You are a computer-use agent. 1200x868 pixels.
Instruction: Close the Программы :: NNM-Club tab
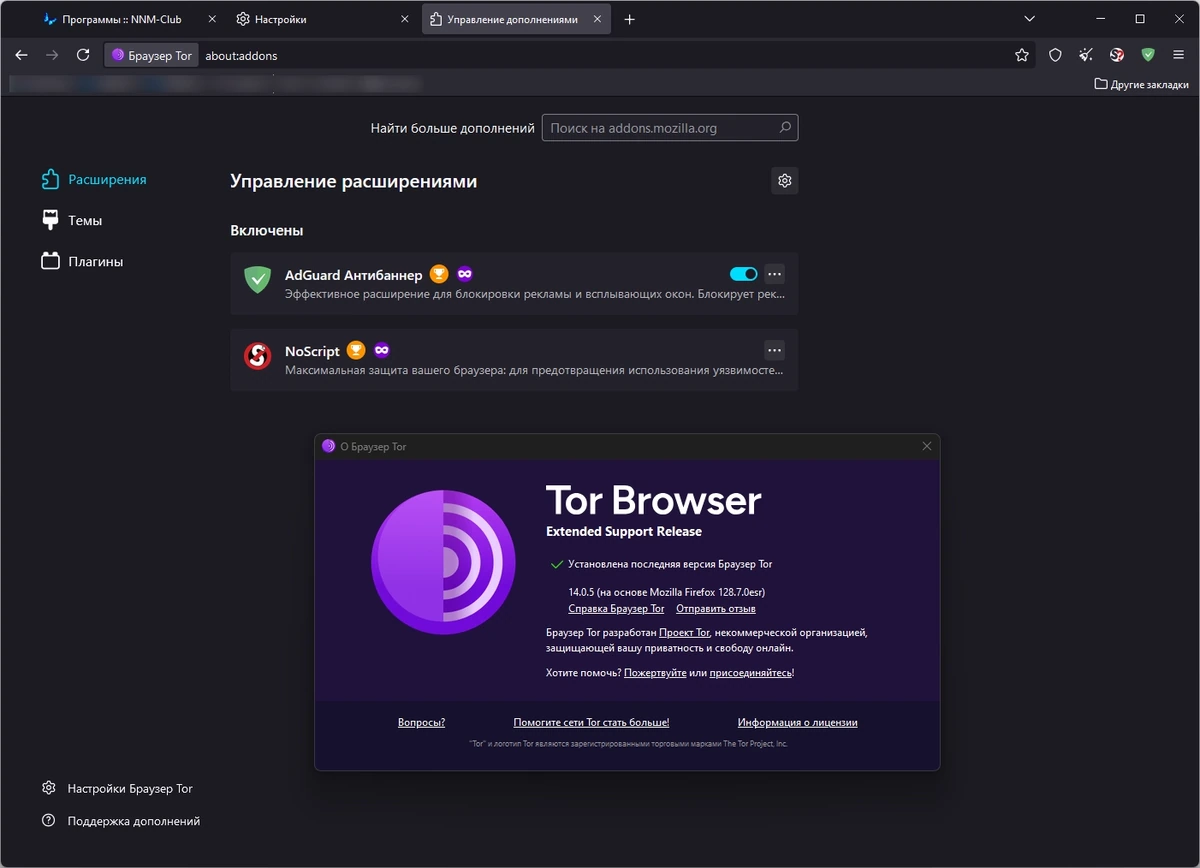[211, 19]
